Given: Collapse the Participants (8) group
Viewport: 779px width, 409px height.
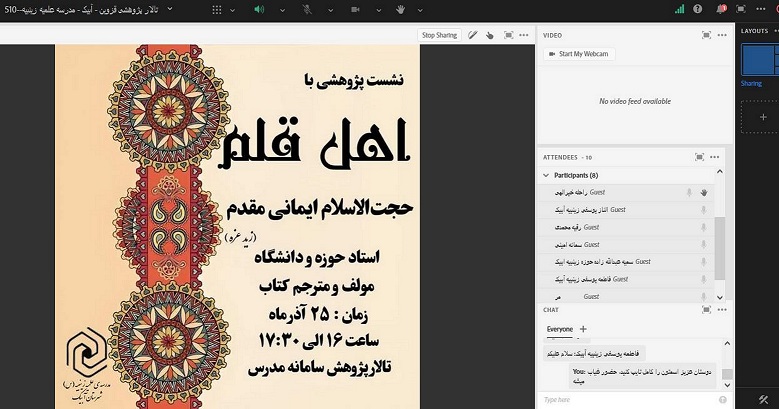Looking at the screenshot, I should click(x=547, y=175).
